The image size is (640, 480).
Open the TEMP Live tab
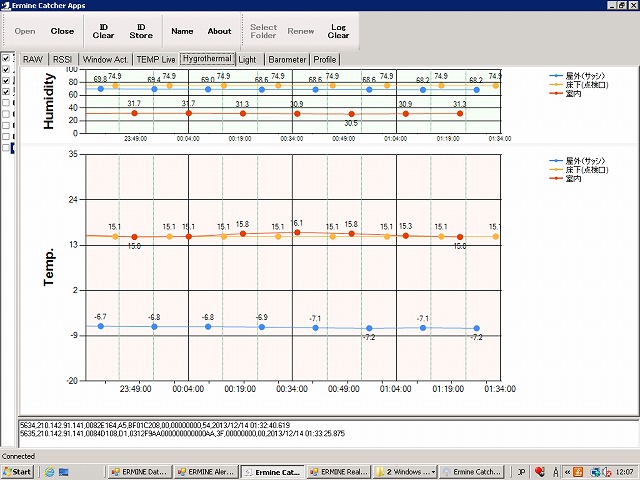(155, 60)
